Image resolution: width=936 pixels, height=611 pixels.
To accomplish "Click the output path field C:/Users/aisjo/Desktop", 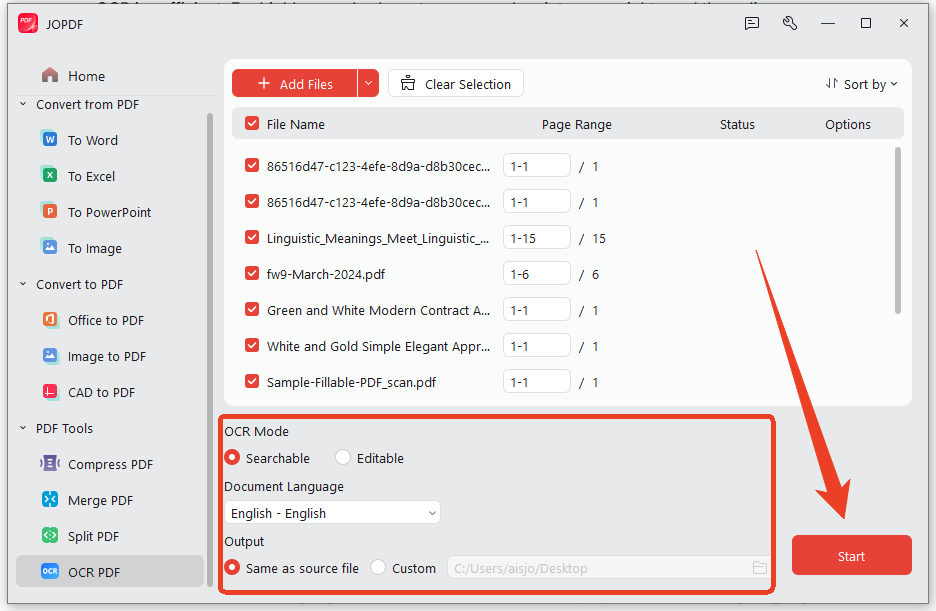I will point(608,567).
